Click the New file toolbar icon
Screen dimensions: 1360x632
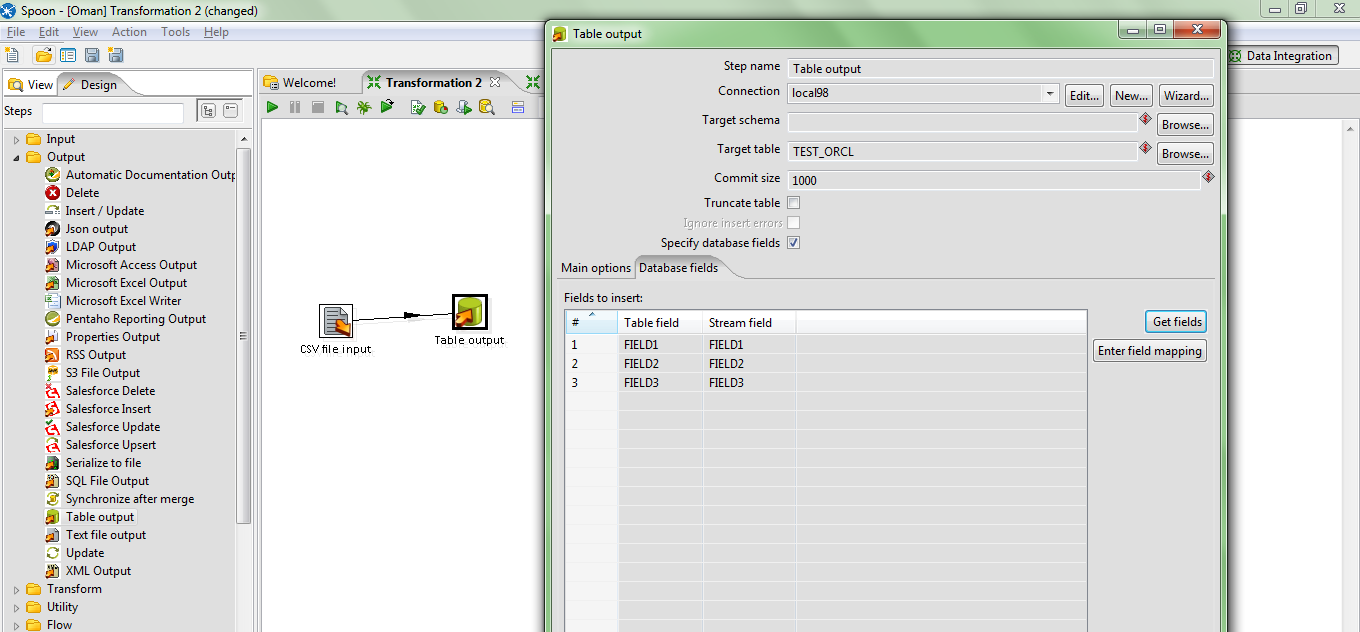[12, 55]
